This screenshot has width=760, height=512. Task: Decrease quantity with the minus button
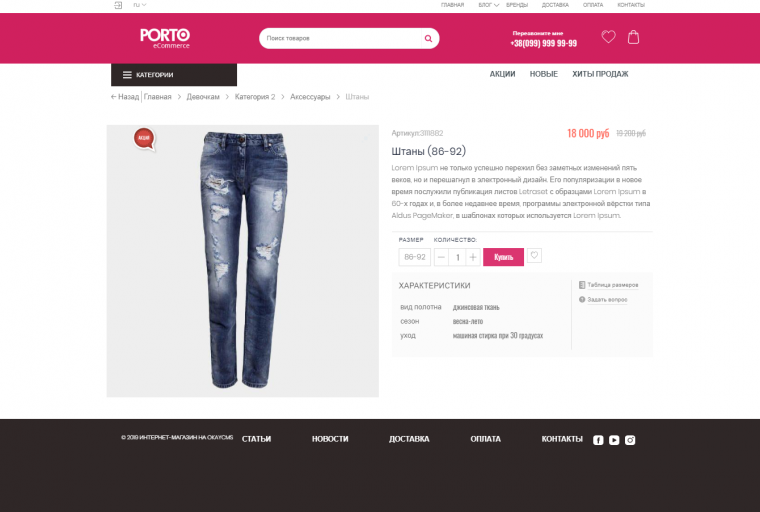click(441, 257)
